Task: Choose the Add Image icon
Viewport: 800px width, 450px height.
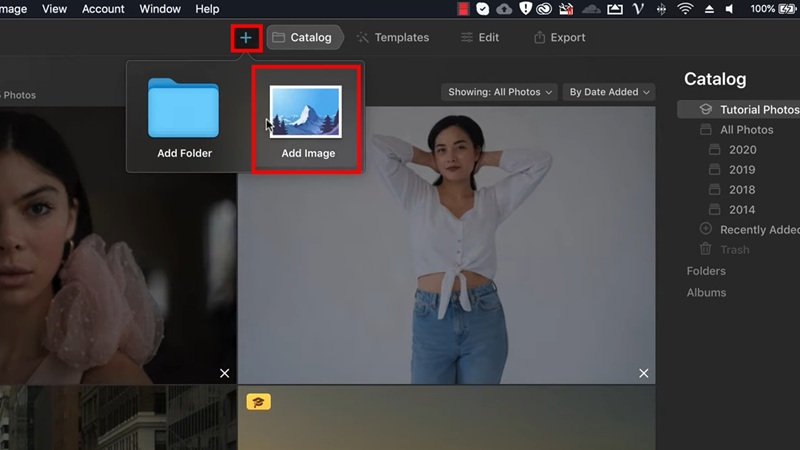Action: coord(307,114)
